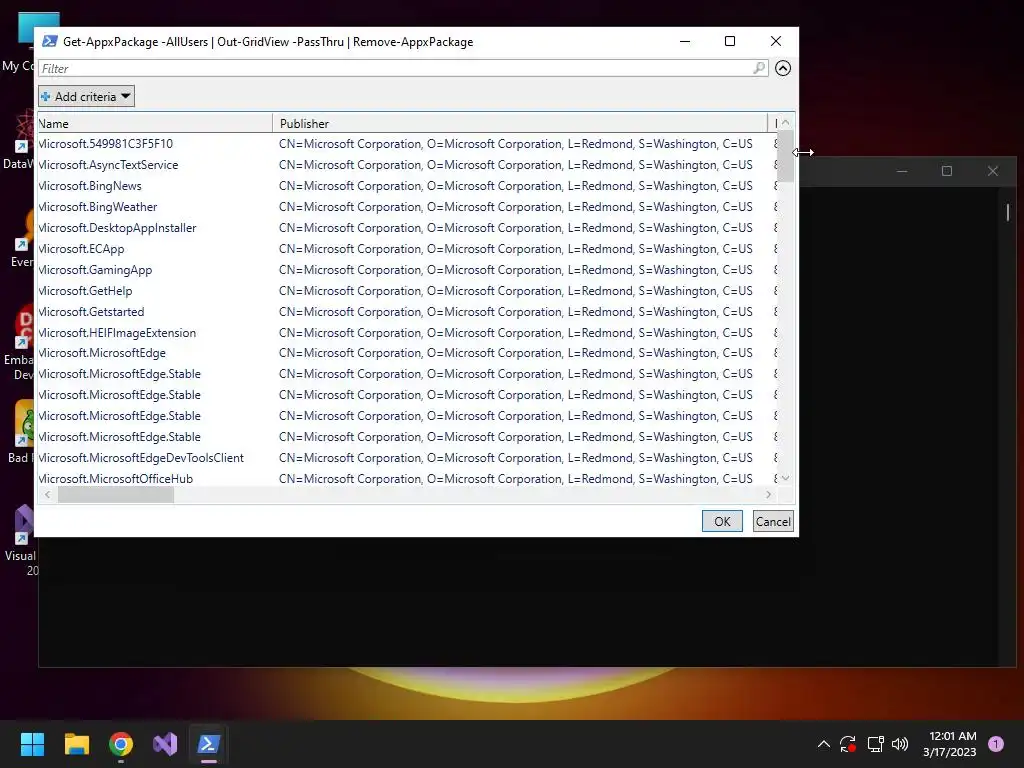1024x768 pixels.
Task: Select the Microsoft.BingNews row
Action: point(406,185)
